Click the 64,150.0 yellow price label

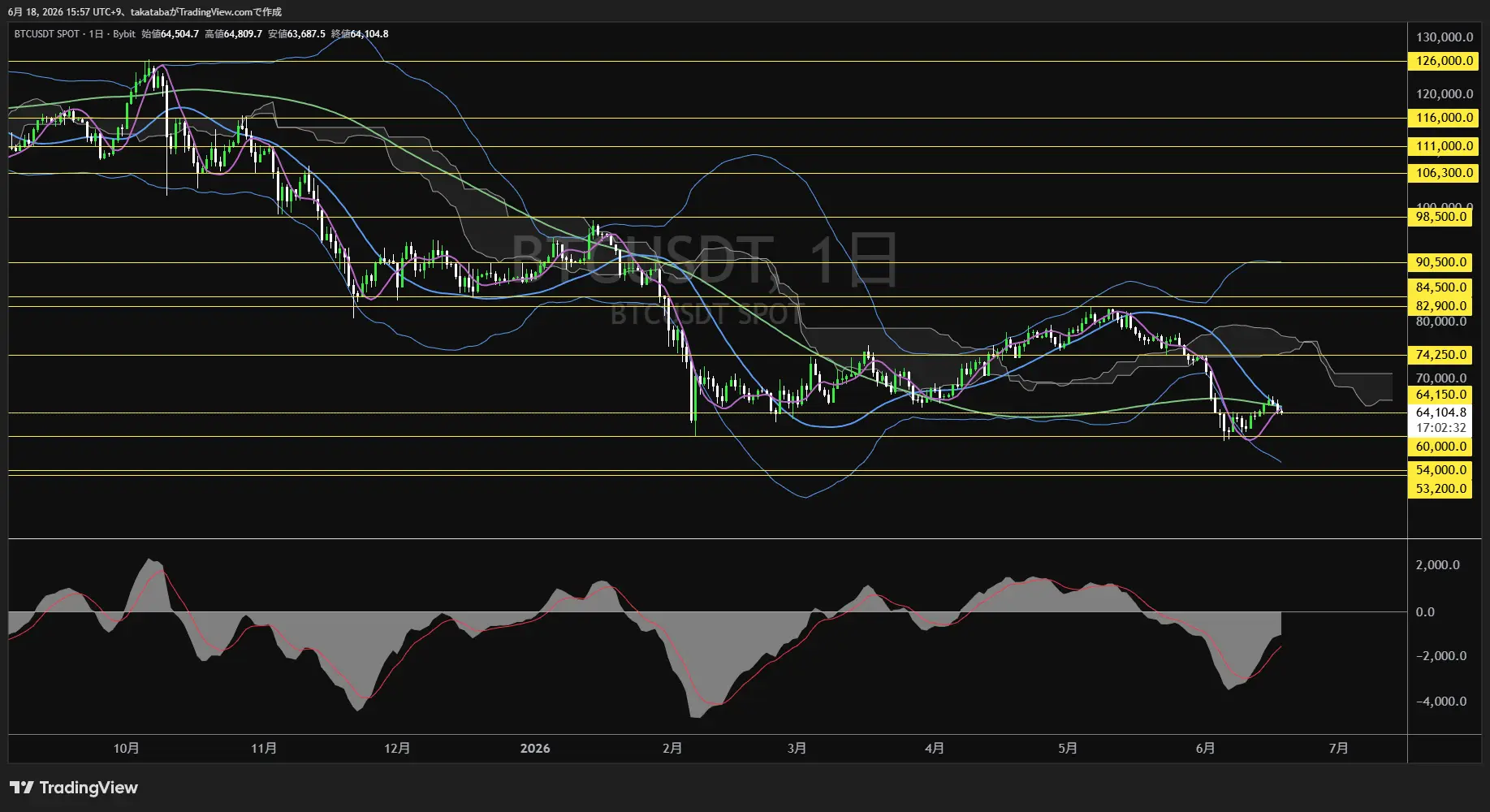1440,395
